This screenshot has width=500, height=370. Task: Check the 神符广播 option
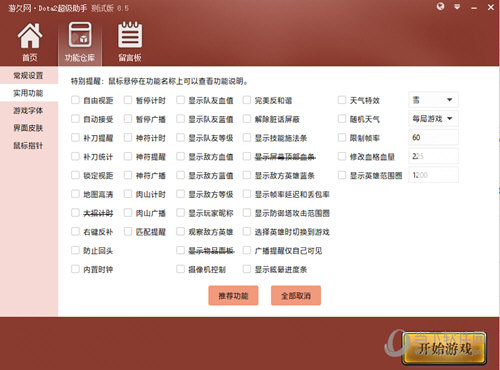[x=128, y=175]
